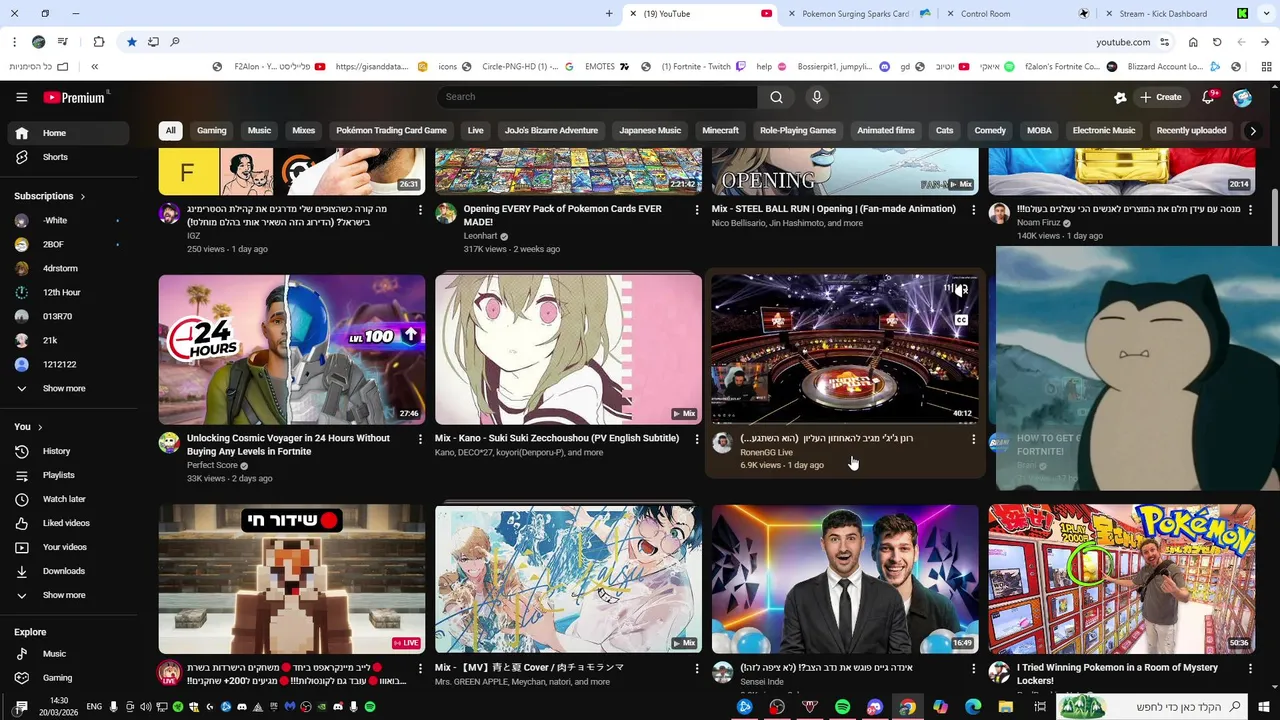Click the Shorts sidebar icon
The height and width of the screenshot is (720, 1280).
click(x=22, y=157)
